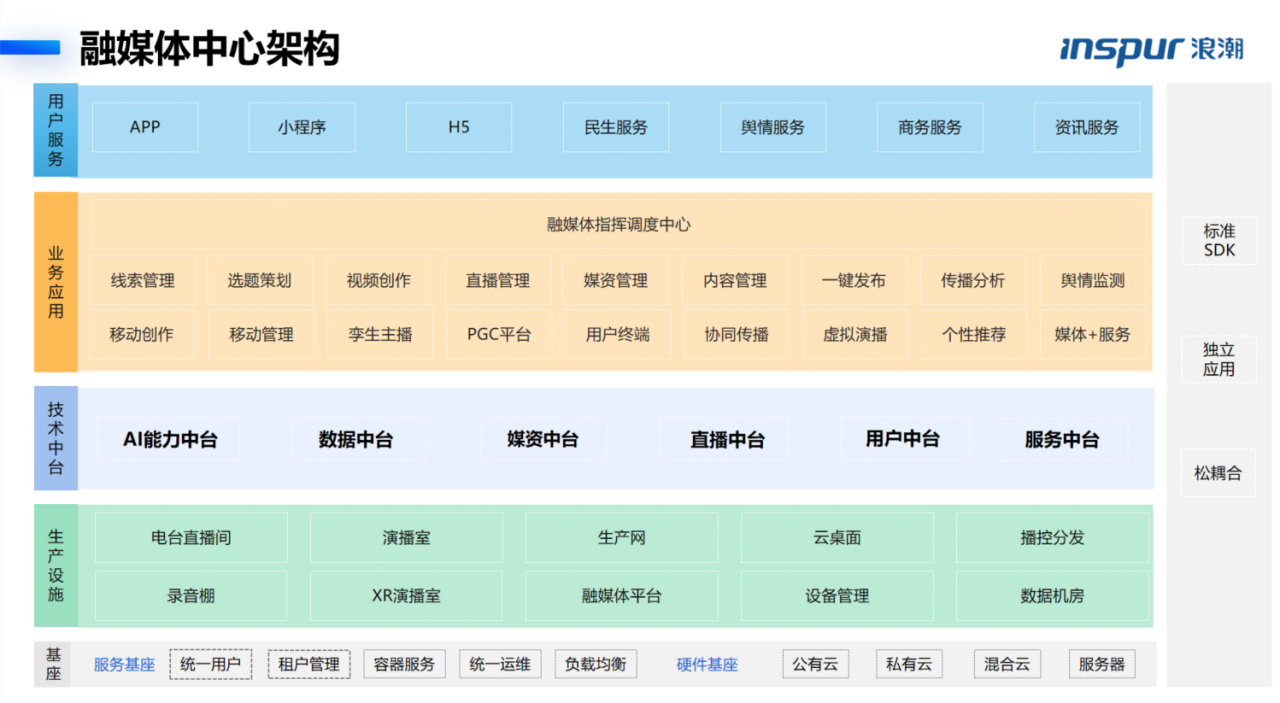Click the PGC平台 box
This screenshot has height=703, width=1280.
pos(499,334)
